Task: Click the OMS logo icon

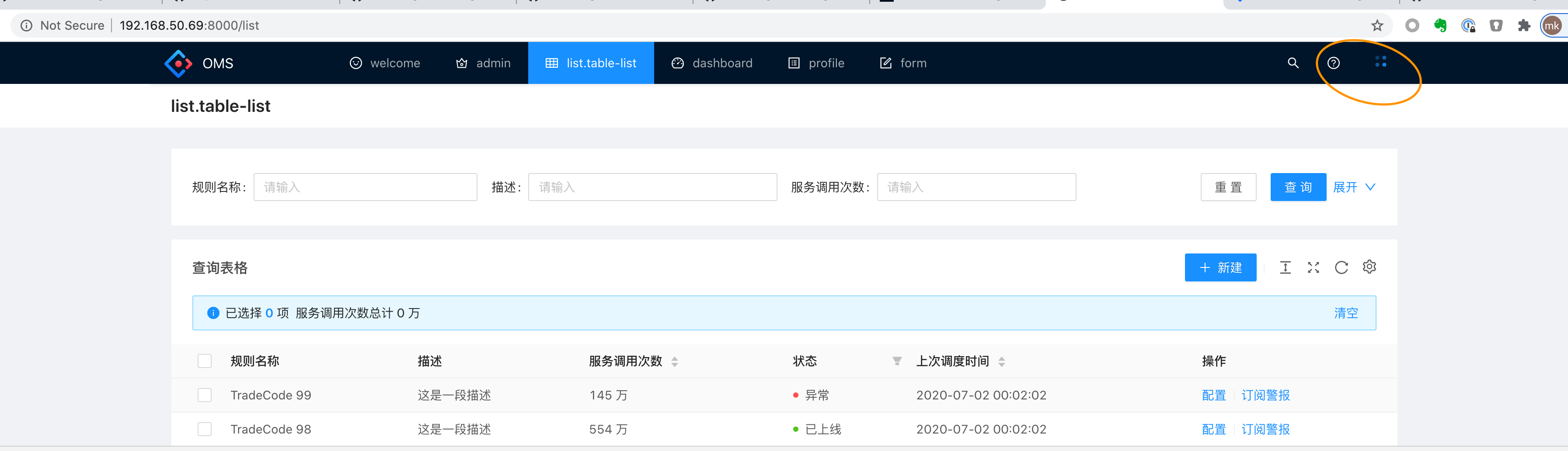Action: pos(178,63)
